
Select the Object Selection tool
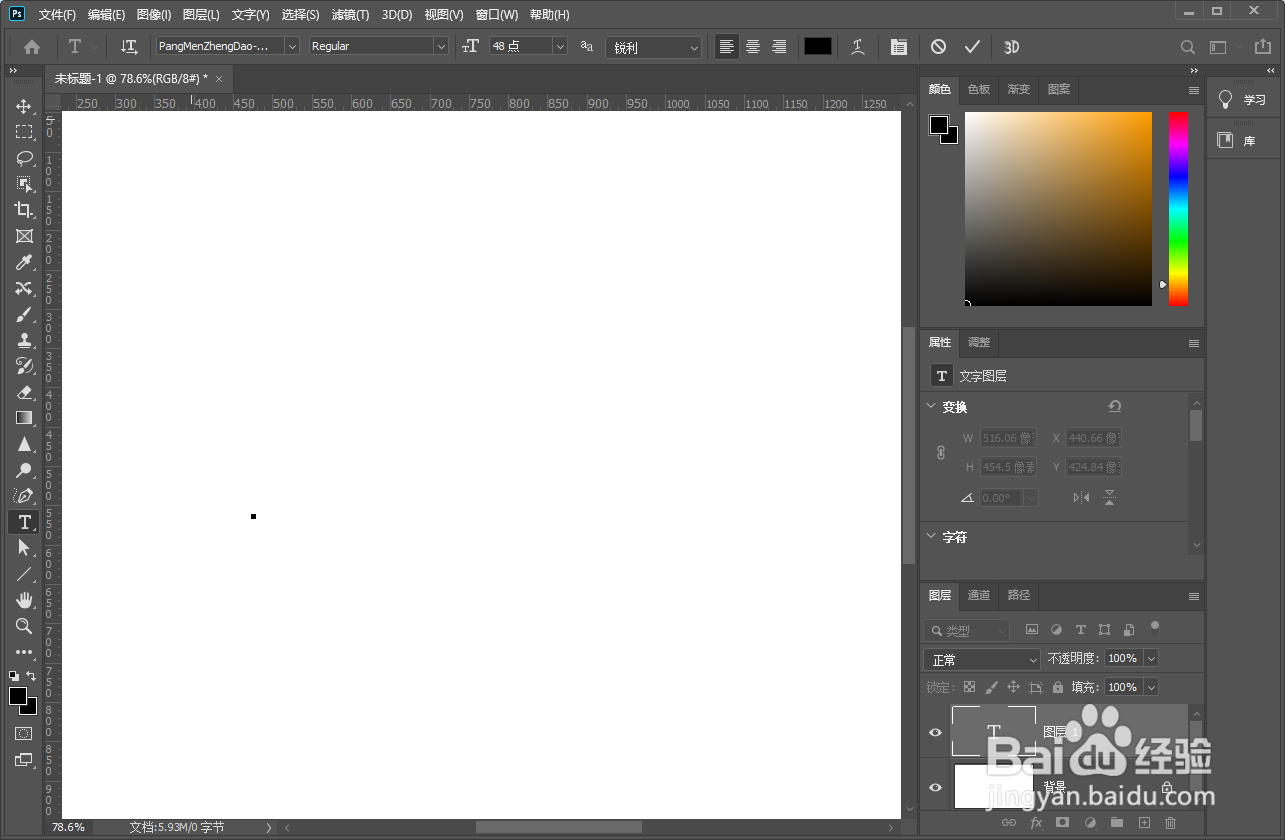[x=24, y=184]
